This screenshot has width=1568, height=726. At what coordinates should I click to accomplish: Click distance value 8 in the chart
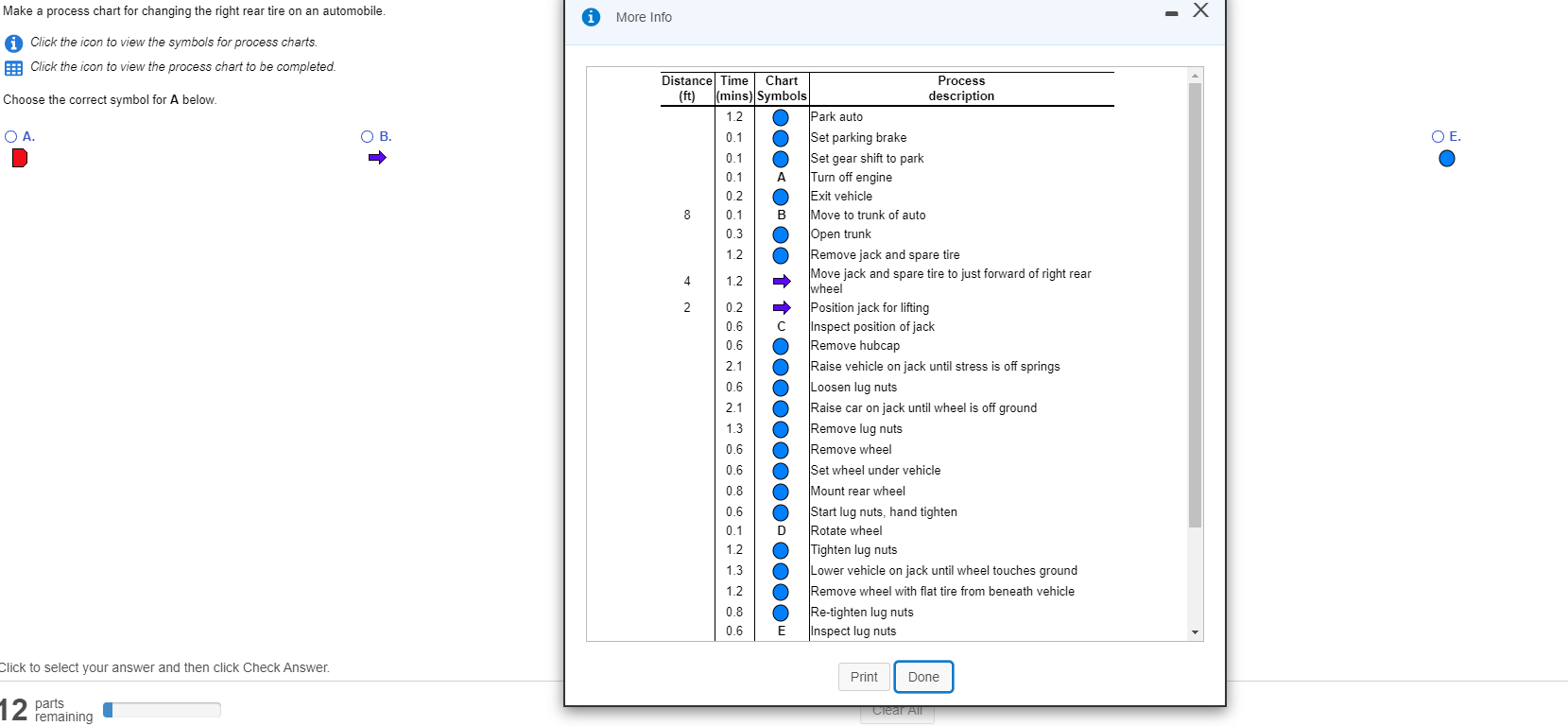[x=687, y=216]
